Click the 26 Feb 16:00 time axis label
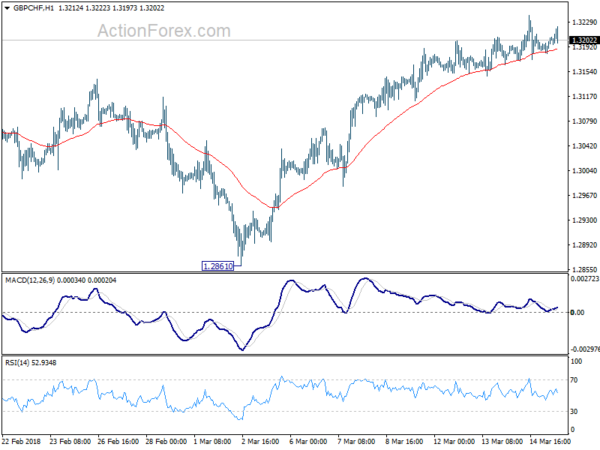 point(118,441)
